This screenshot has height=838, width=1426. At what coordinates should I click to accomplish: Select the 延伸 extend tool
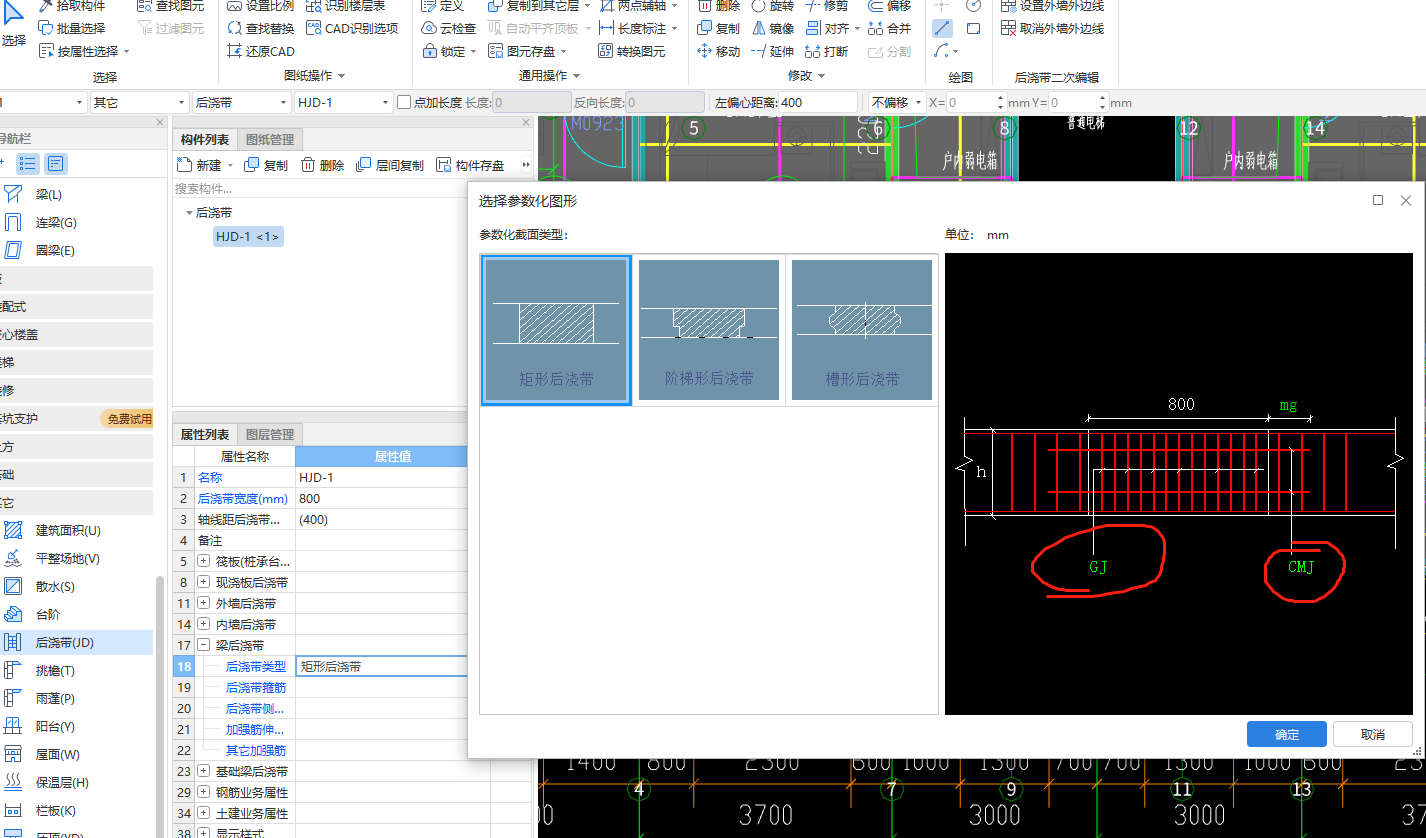773,51
